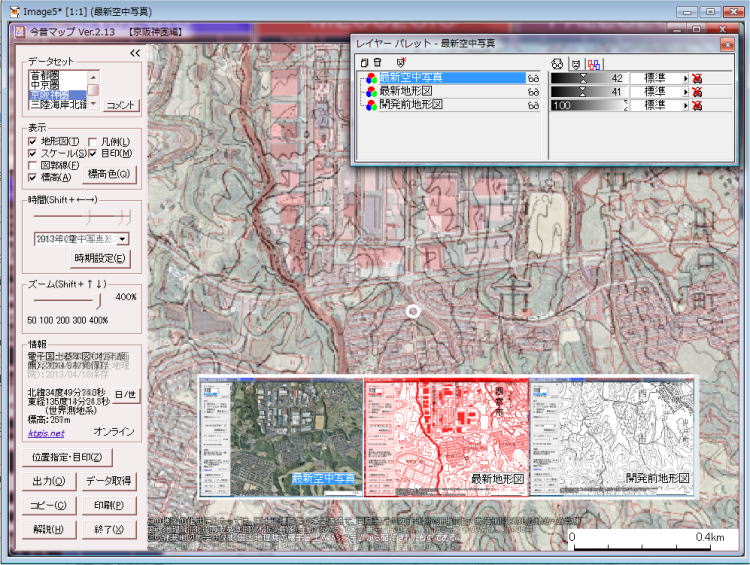750x565 pixels.
Task: Select 最新空中写真 layer name row
Action: [x=452, y=78]
